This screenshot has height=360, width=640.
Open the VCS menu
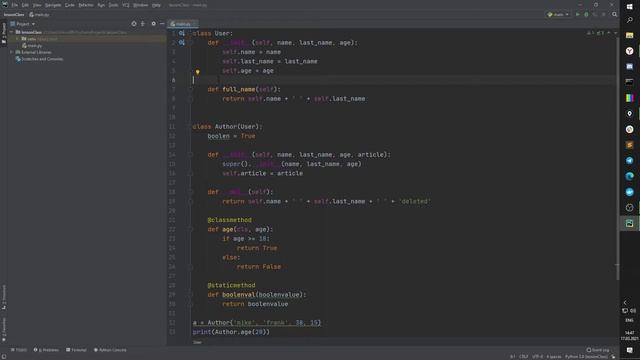(126, 5)
